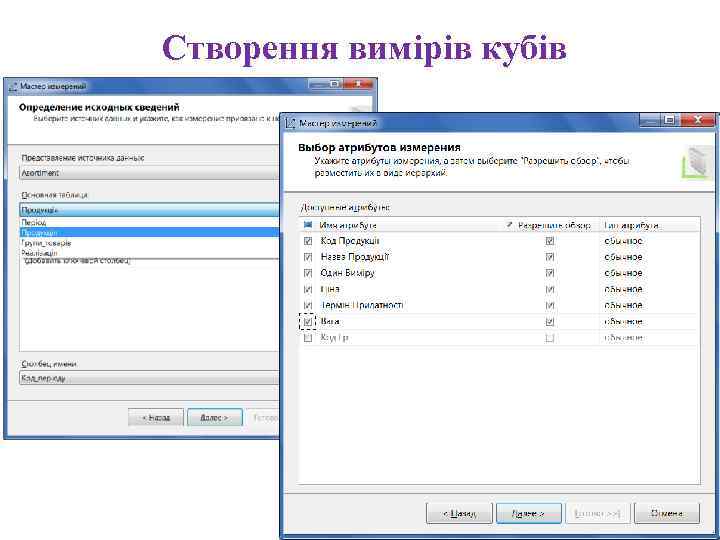The height and width of the screenshot is (540, 720).
Task: Sort by the Имя атрибута column header
Action: (x=348, y=225)
